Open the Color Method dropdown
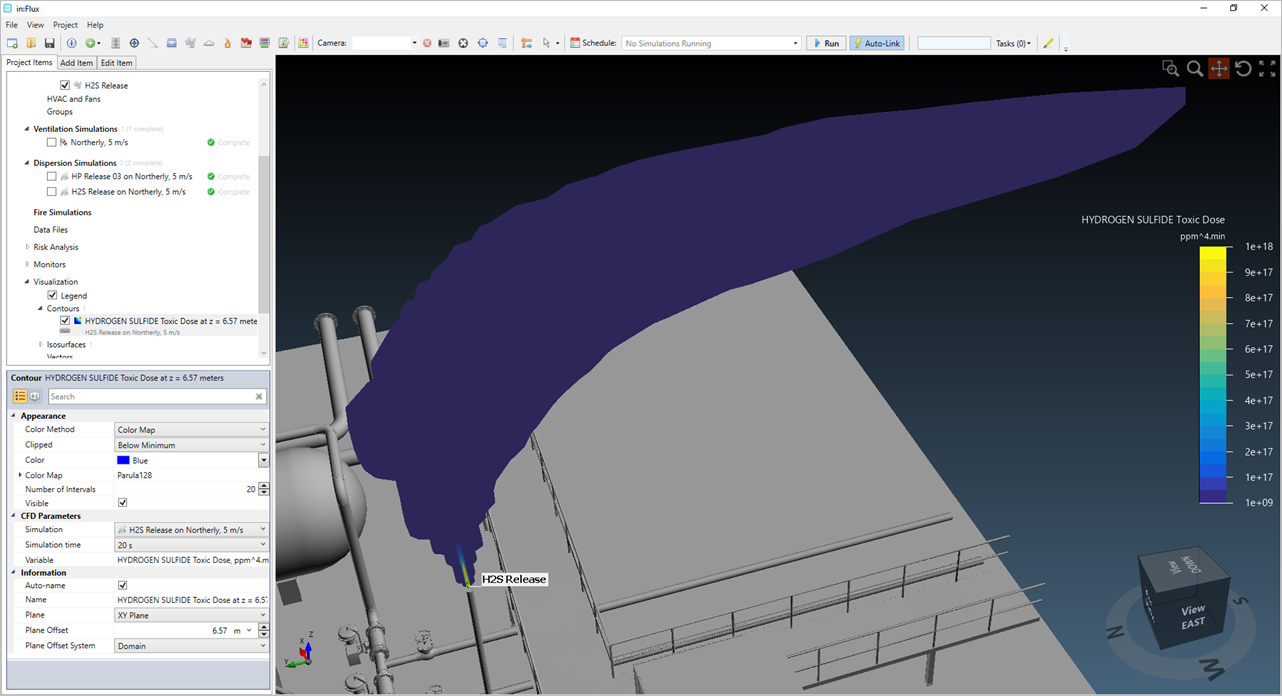Screen dimensions: 1282x696 [x=191, y=430]
